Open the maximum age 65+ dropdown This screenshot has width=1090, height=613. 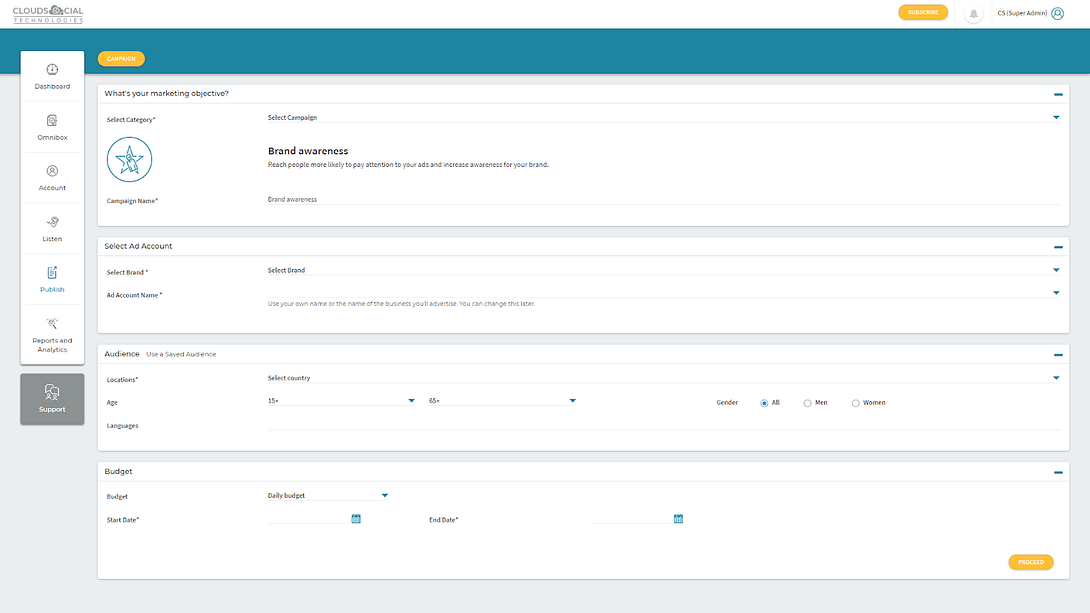click(503, 401)
